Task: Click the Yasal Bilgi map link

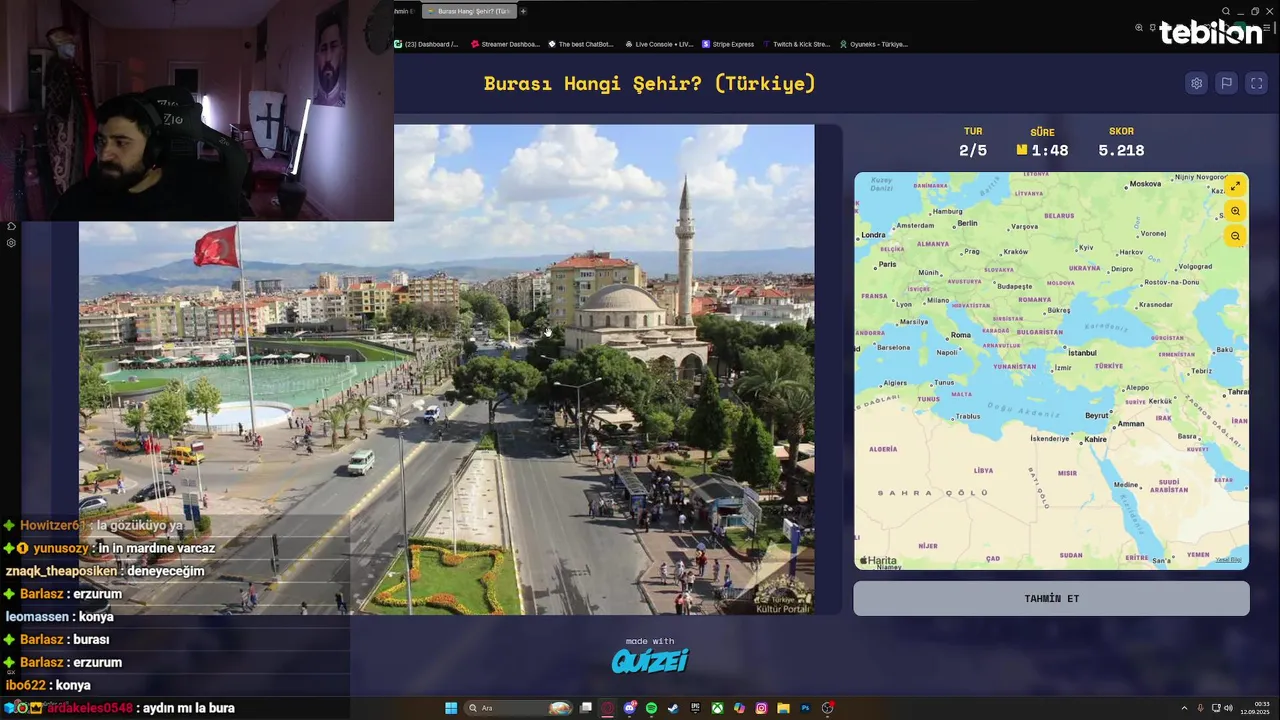Action: 1229,560
